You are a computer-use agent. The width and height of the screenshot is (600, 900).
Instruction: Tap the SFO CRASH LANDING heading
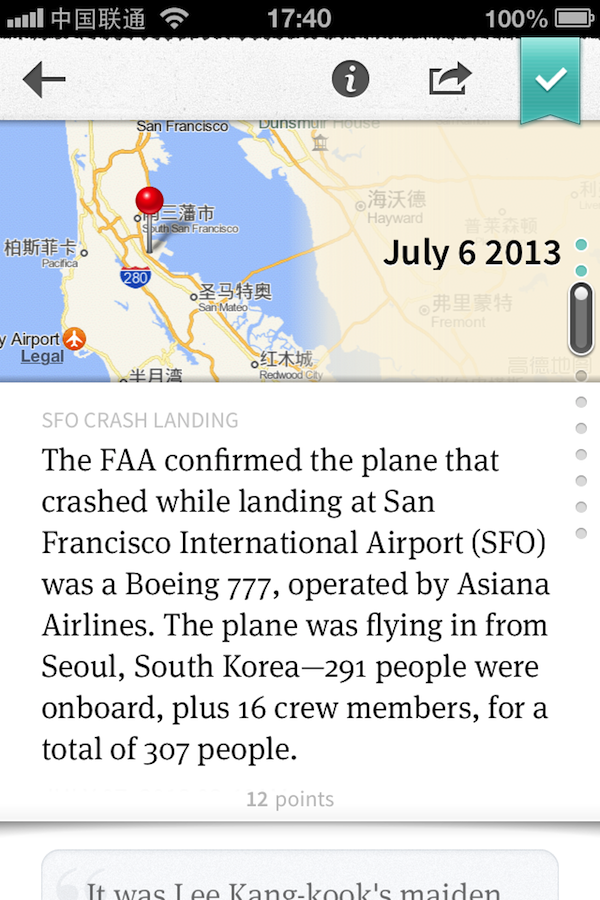coord(140,421)
